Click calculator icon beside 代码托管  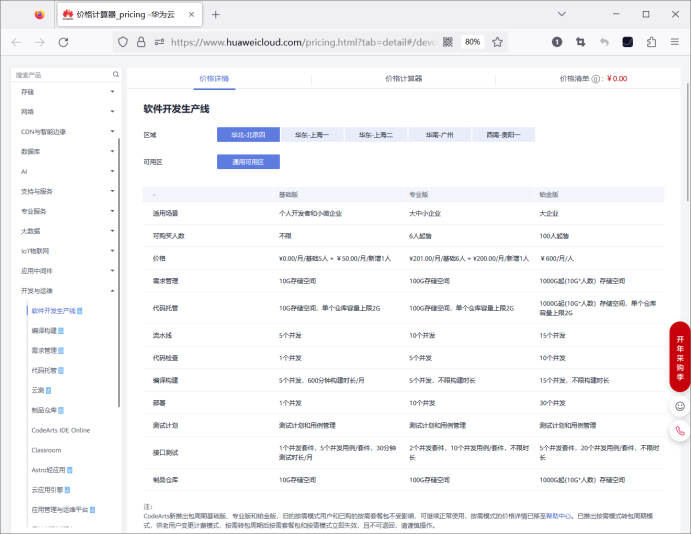(61, 371)
